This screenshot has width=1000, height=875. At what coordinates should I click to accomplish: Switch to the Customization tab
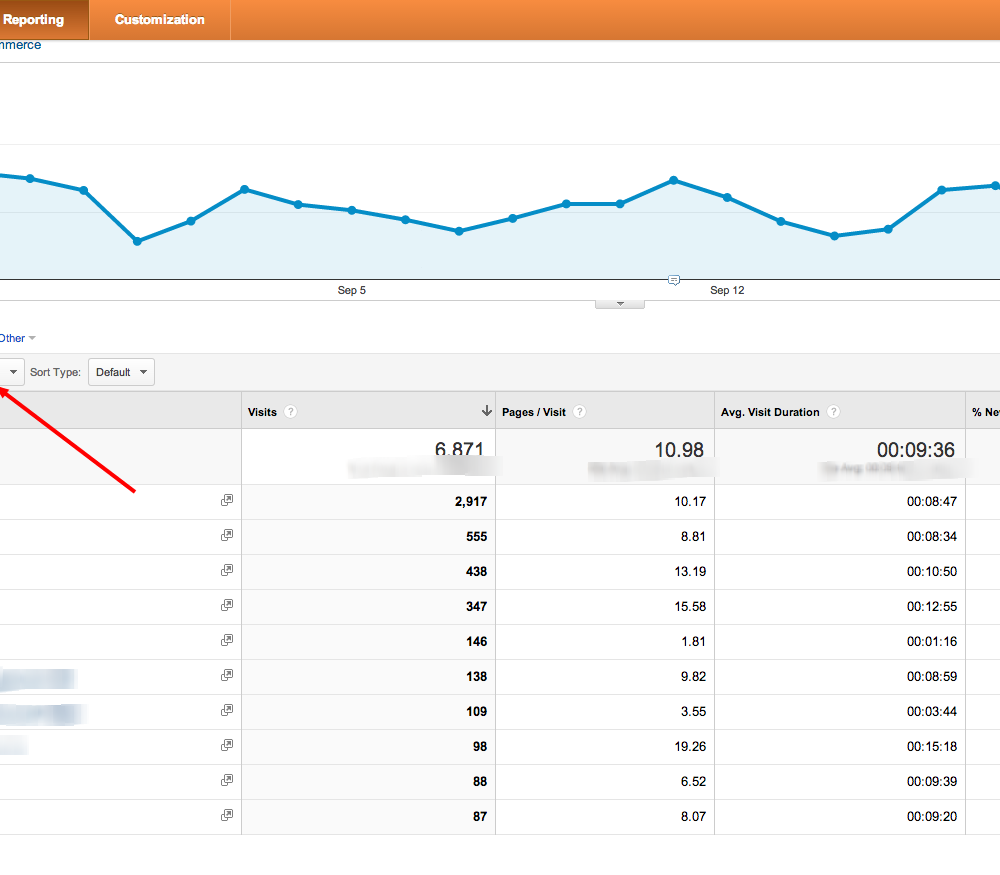coord(159,20)
